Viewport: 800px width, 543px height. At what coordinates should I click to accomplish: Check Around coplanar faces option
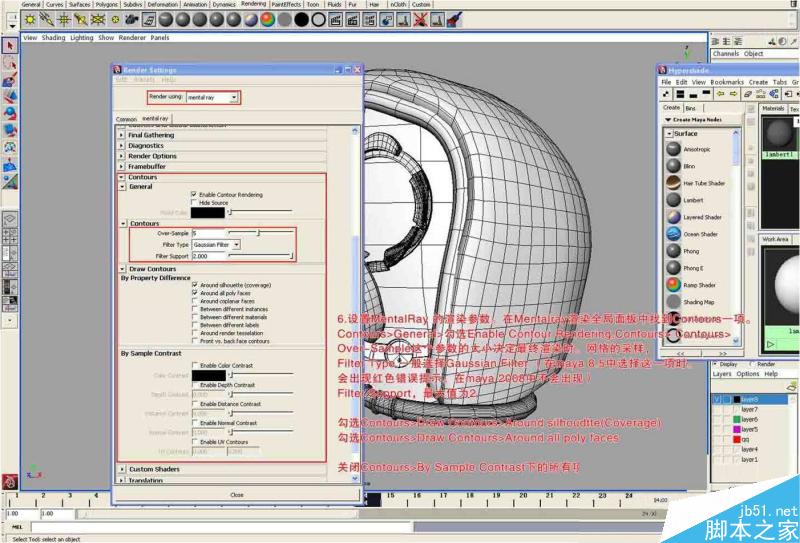194,301
